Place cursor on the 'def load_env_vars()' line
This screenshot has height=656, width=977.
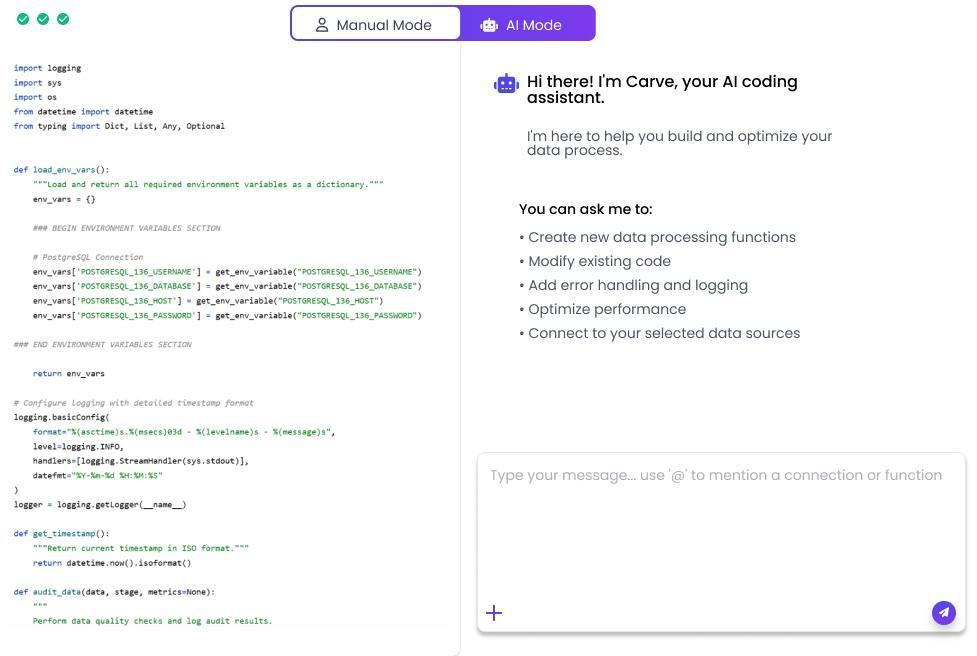(61, 170)
